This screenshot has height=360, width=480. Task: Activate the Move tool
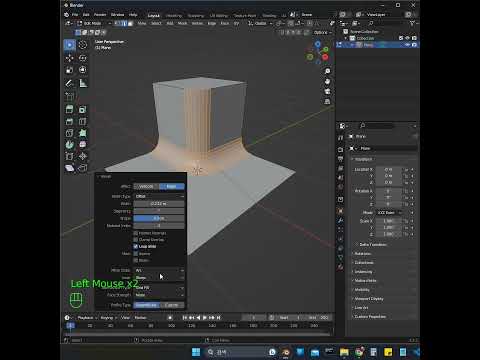pos(70,58)
